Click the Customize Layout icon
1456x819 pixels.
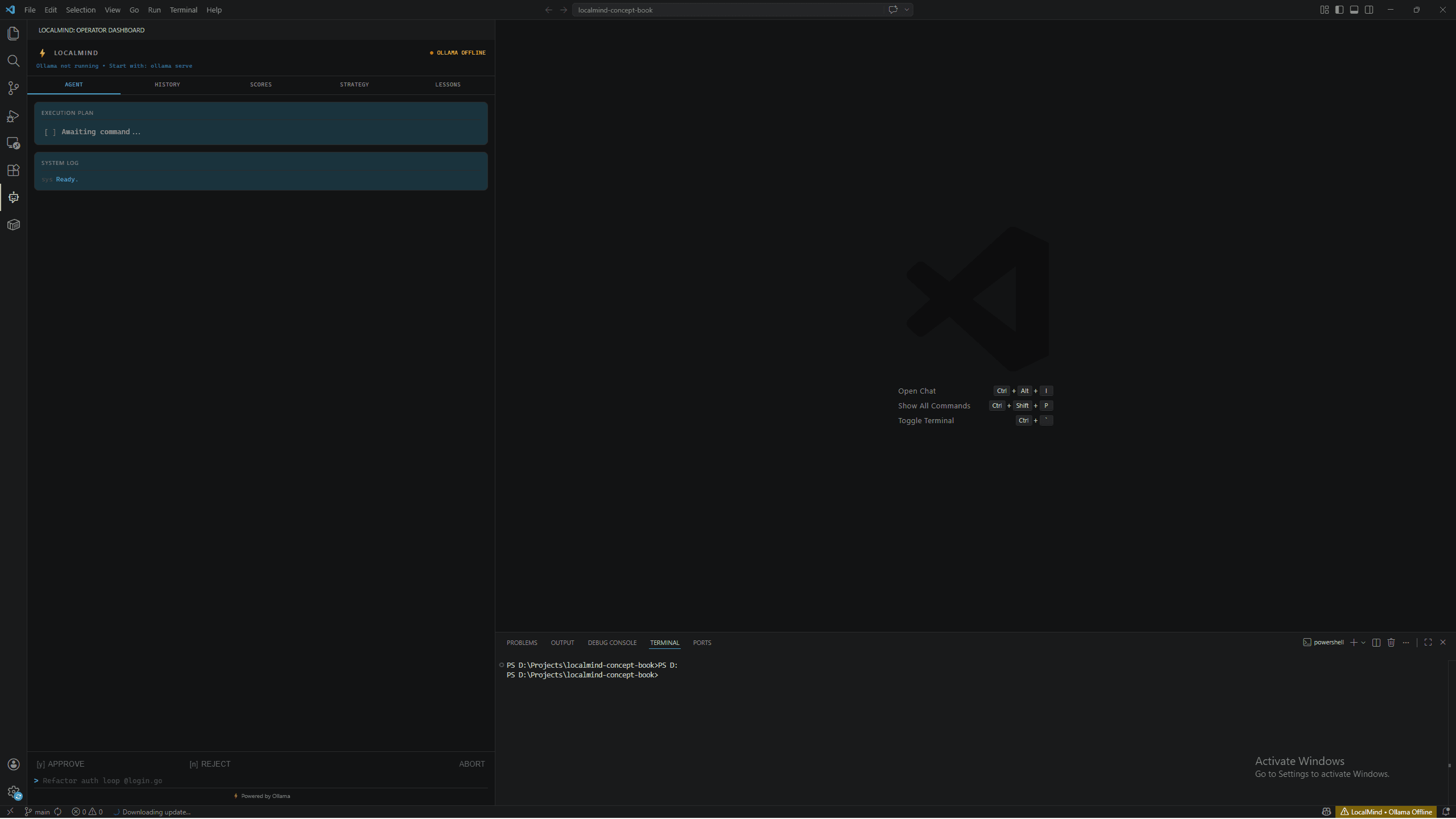[x=1325, y=10]
